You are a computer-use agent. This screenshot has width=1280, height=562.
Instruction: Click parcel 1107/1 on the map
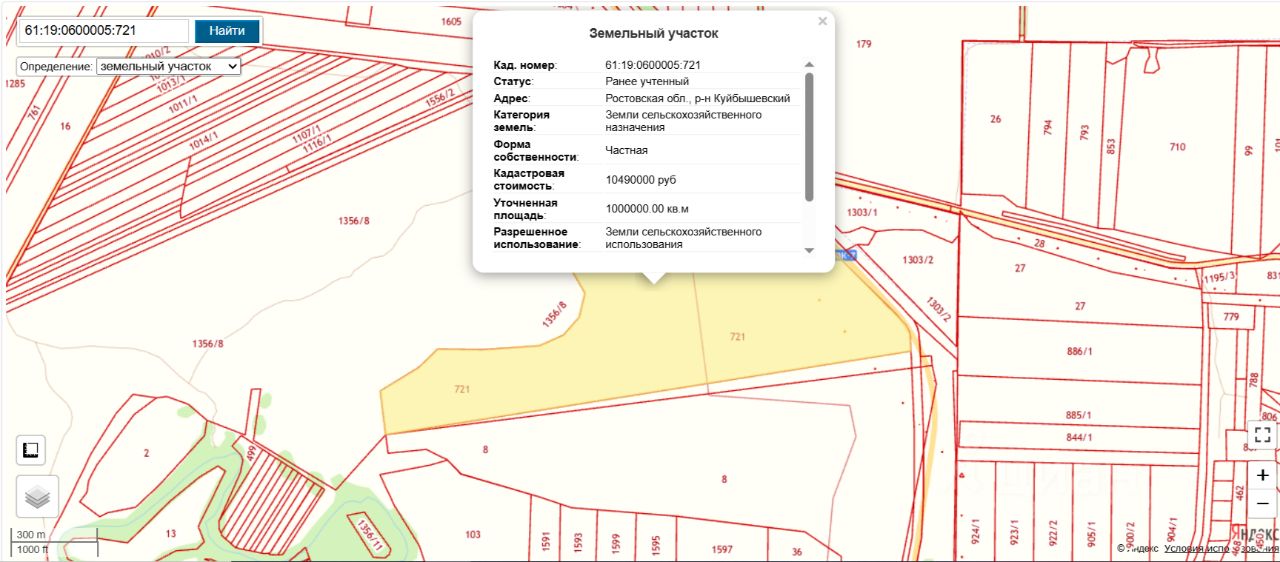(x=306, y=135)
